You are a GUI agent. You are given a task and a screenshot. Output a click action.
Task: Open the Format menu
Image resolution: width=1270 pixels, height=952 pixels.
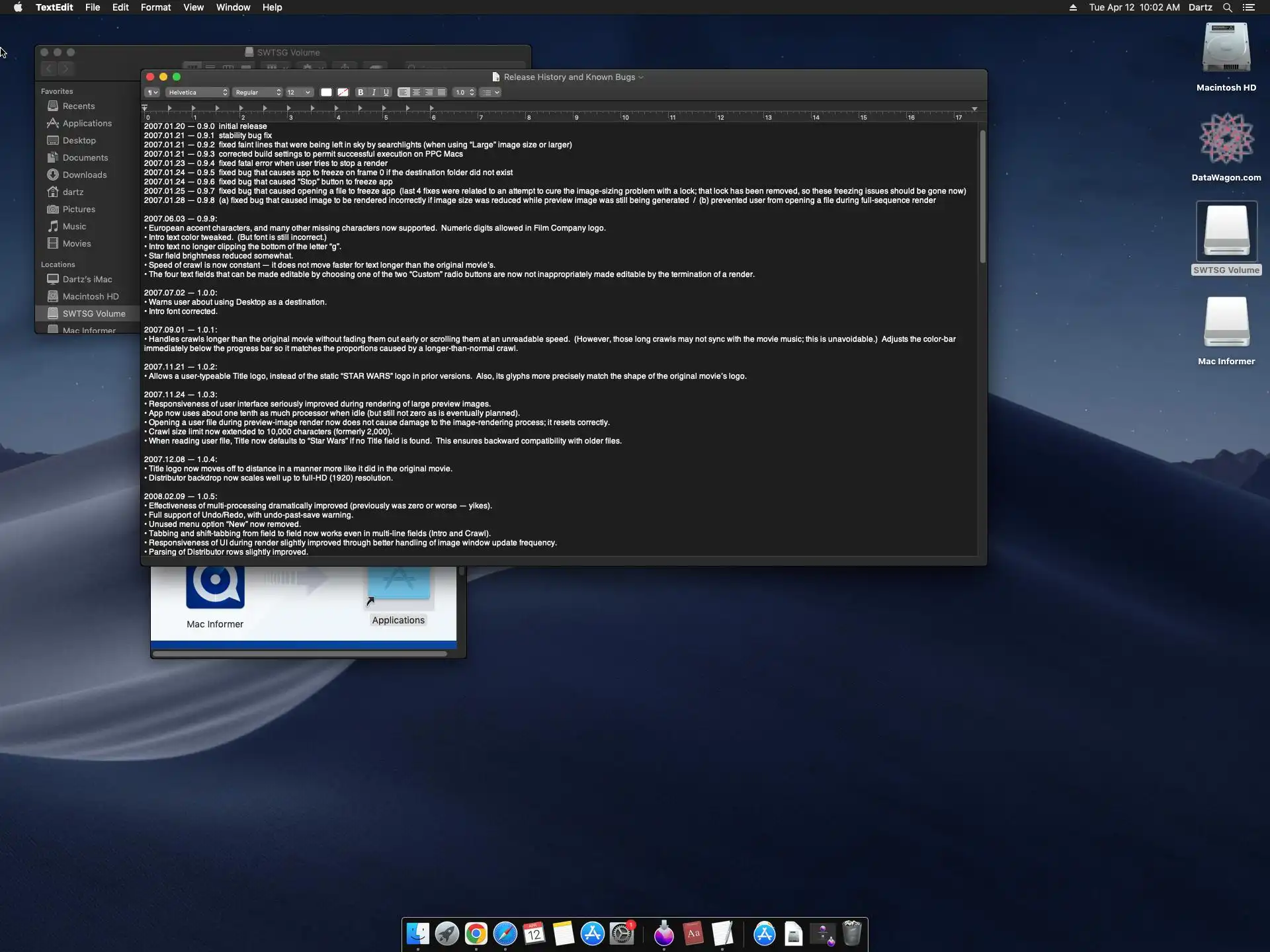click(155, 7)
